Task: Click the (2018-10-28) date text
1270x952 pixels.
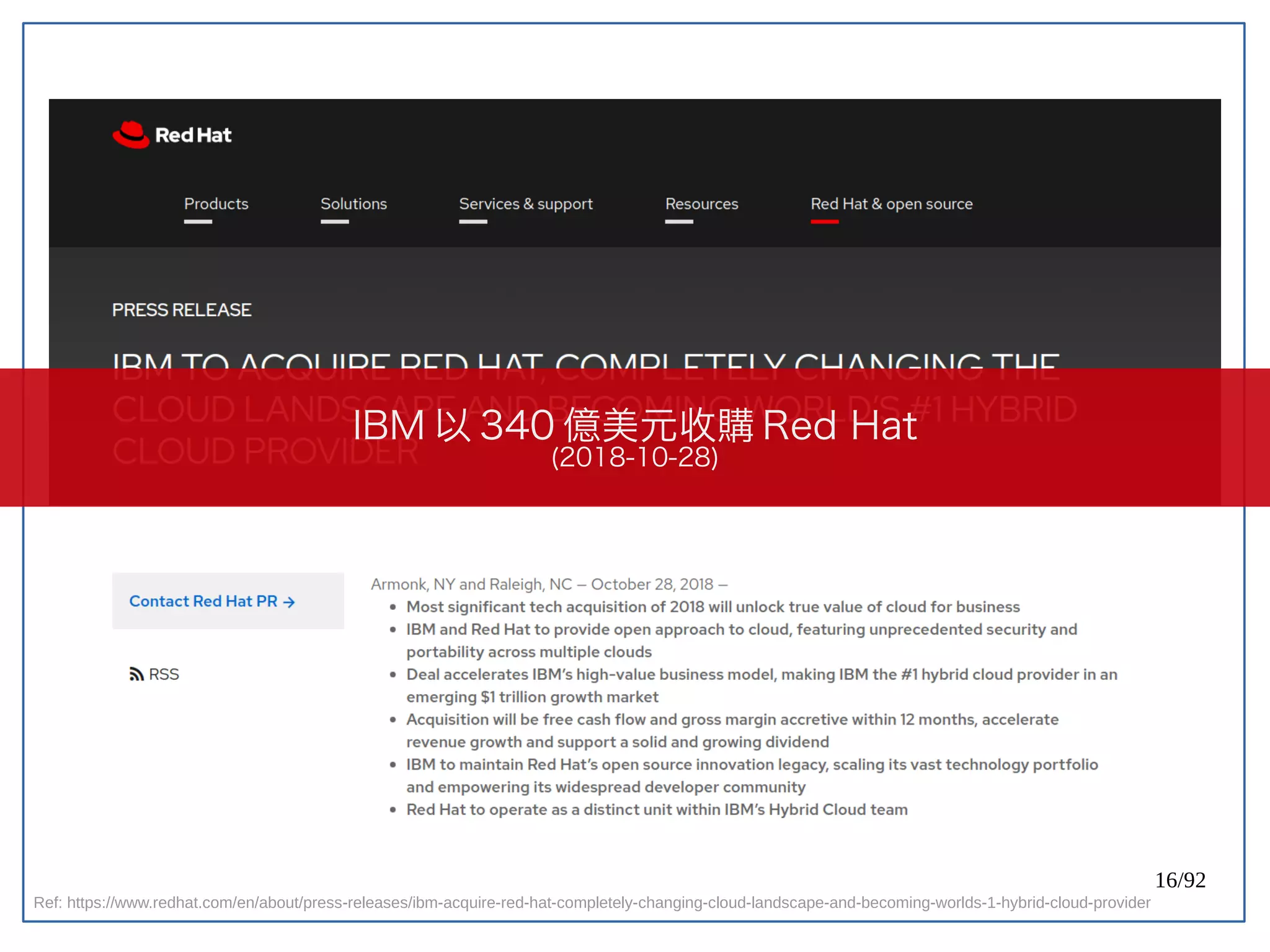Action: 635,457
